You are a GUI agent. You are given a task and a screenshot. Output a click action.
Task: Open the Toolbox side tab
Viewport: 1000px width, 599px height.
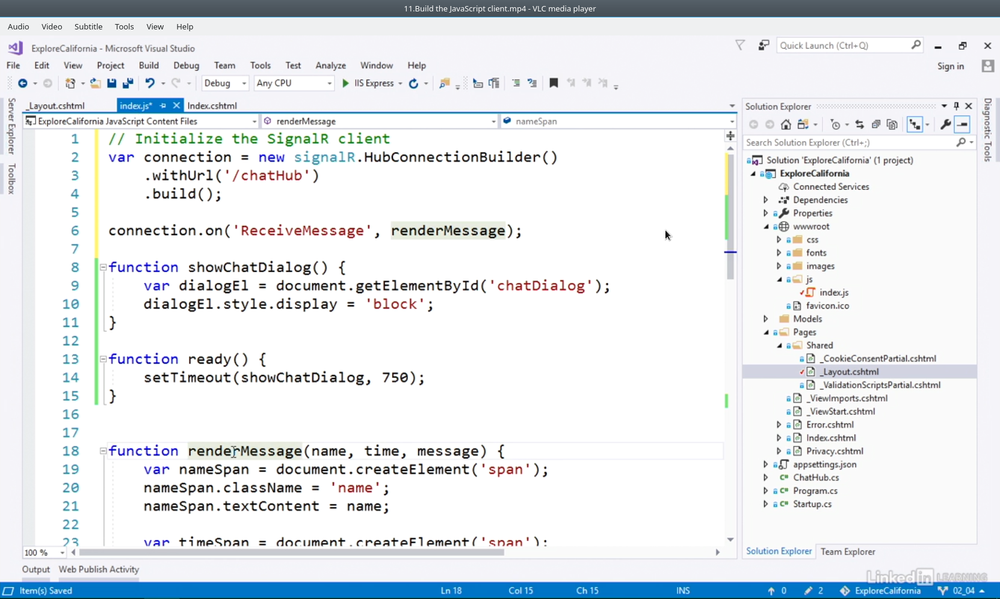[11, 178]
